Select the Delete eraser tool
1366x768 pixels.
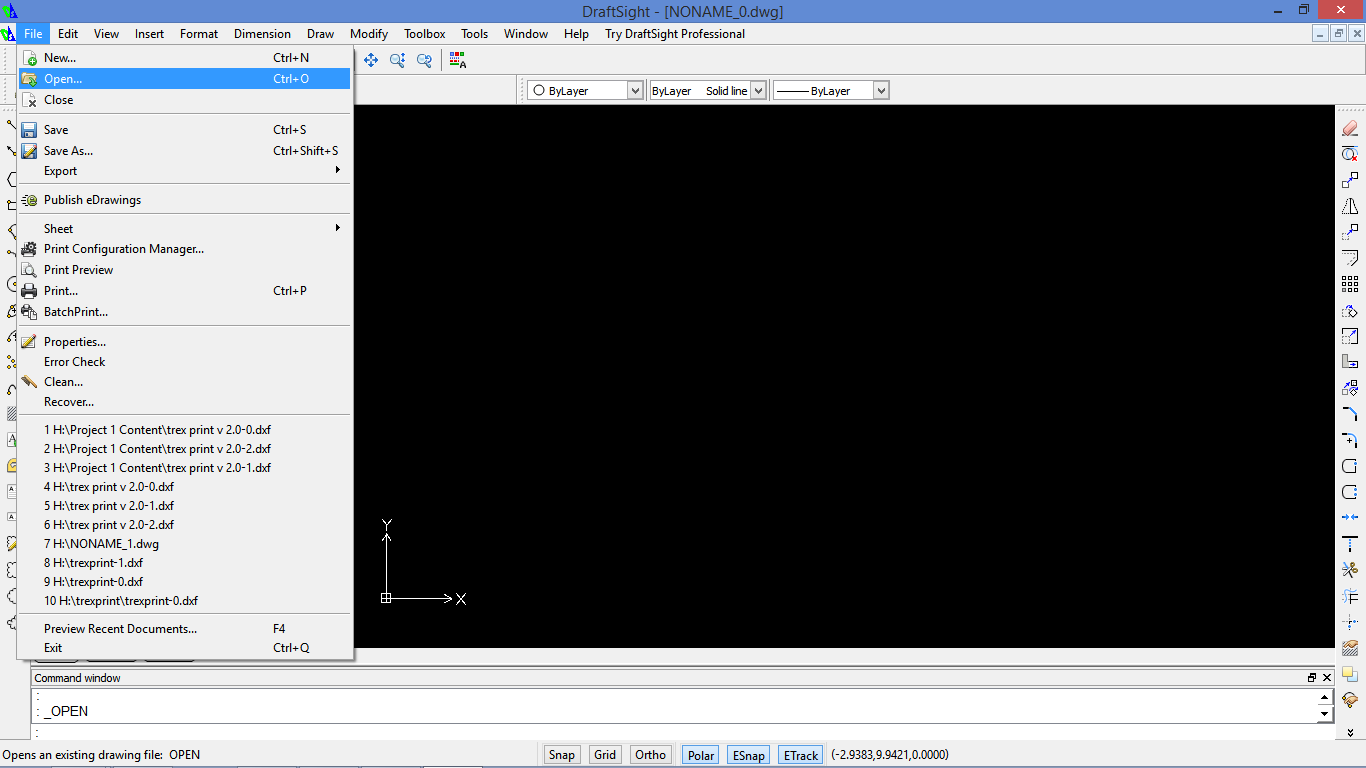pyautogui.click(x=1350, y=128)
